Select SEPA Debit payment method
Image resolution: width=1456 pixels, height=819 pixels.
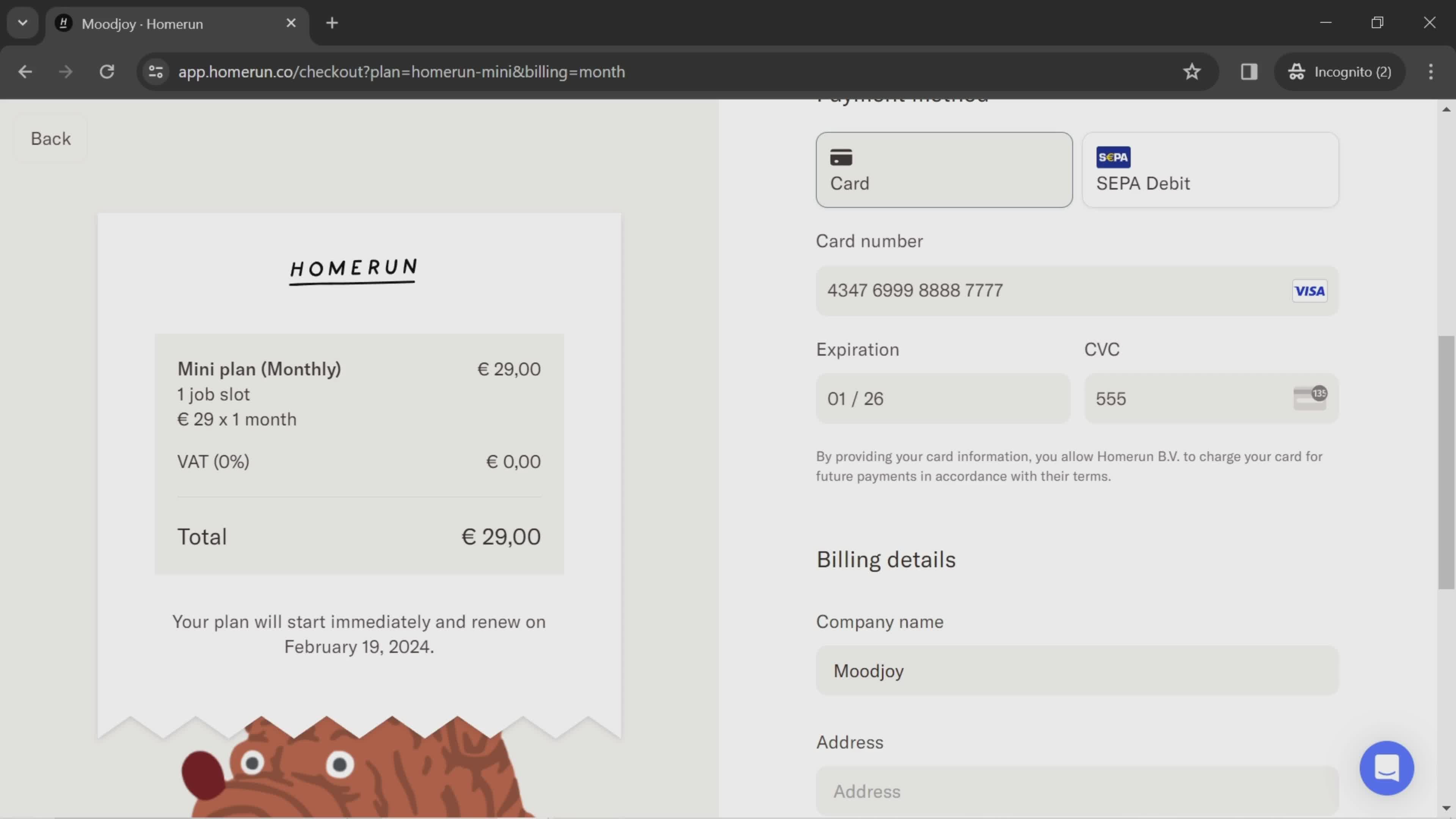1210,169
